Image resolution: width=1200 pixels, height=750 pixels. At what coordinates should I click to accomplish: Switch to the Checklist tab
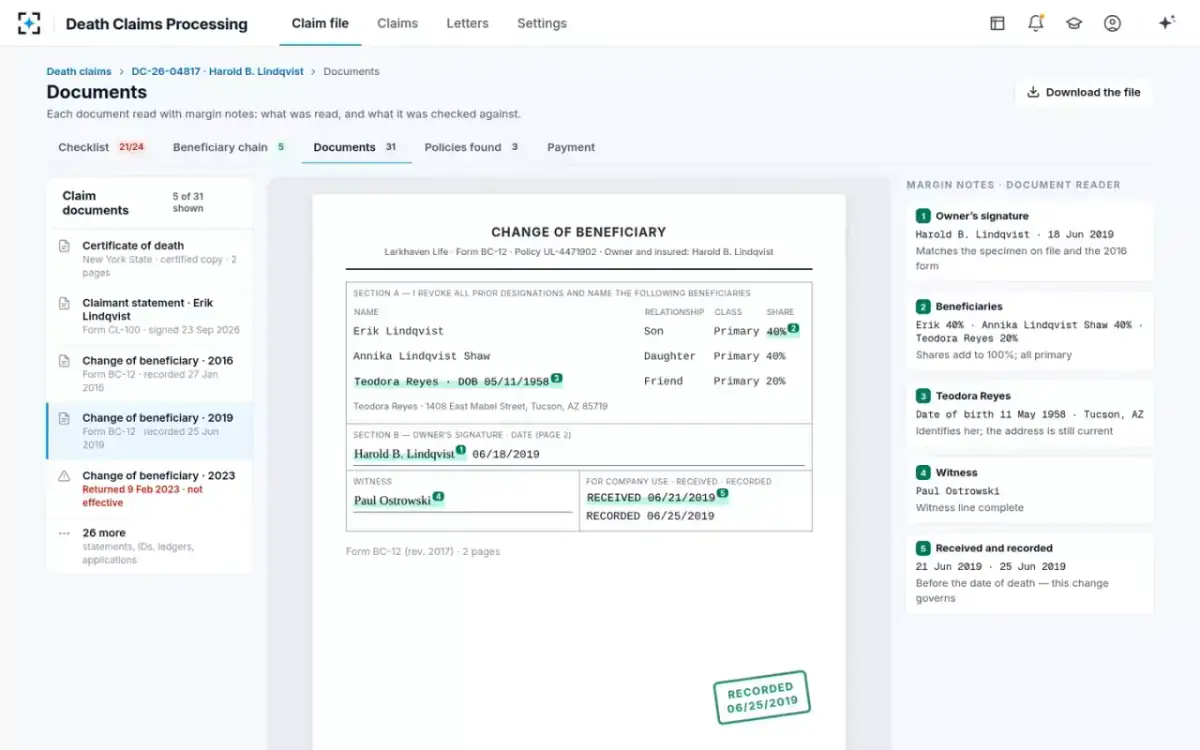point(101,147)
